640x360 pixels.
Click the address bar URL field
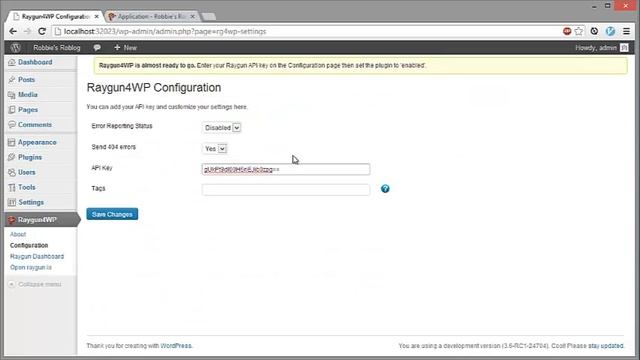tap(306, 31)
